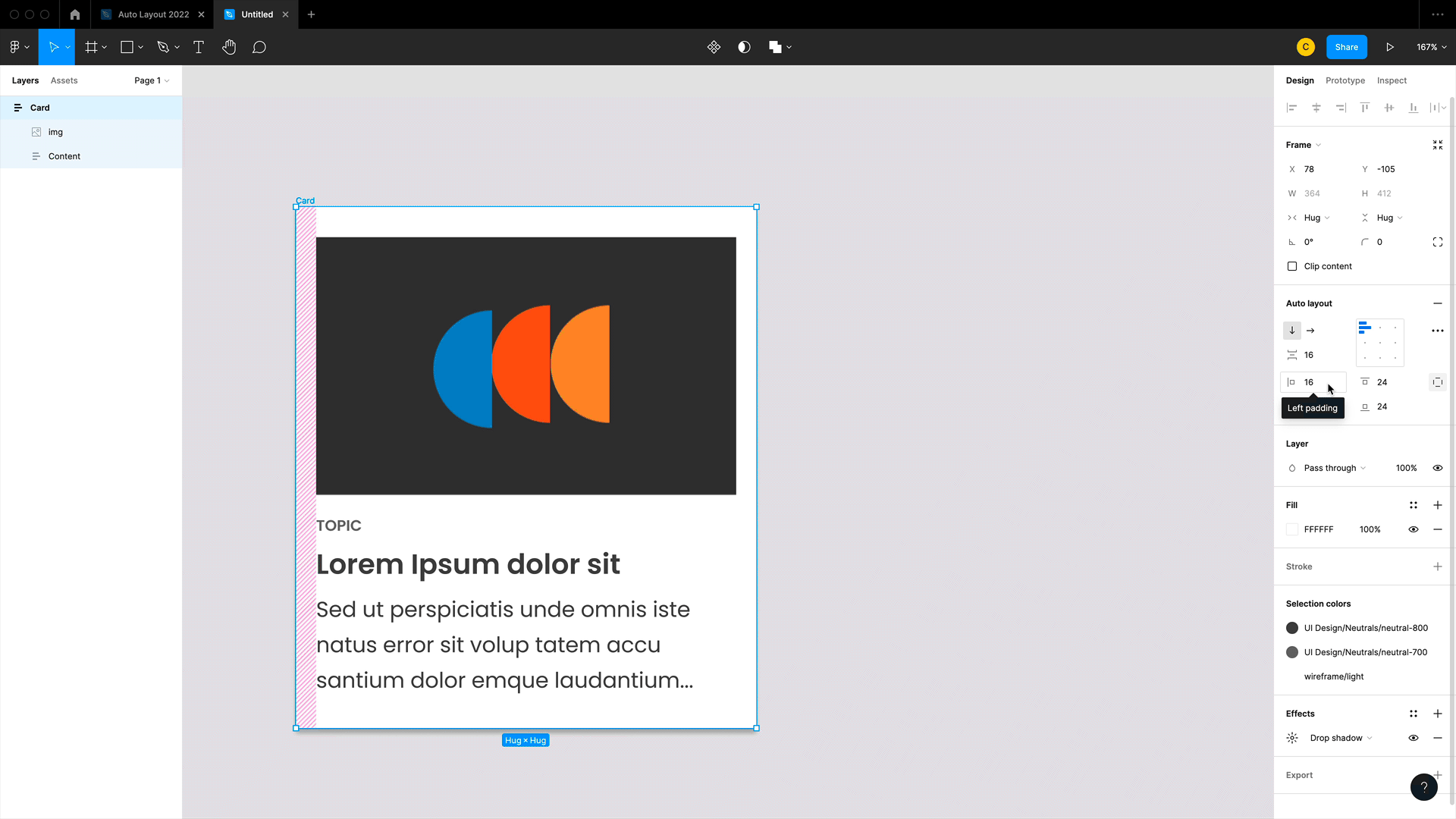Expand the Frame label dropdown
This screenshot has width=1456, height=819.
[x=1319, y=145]
